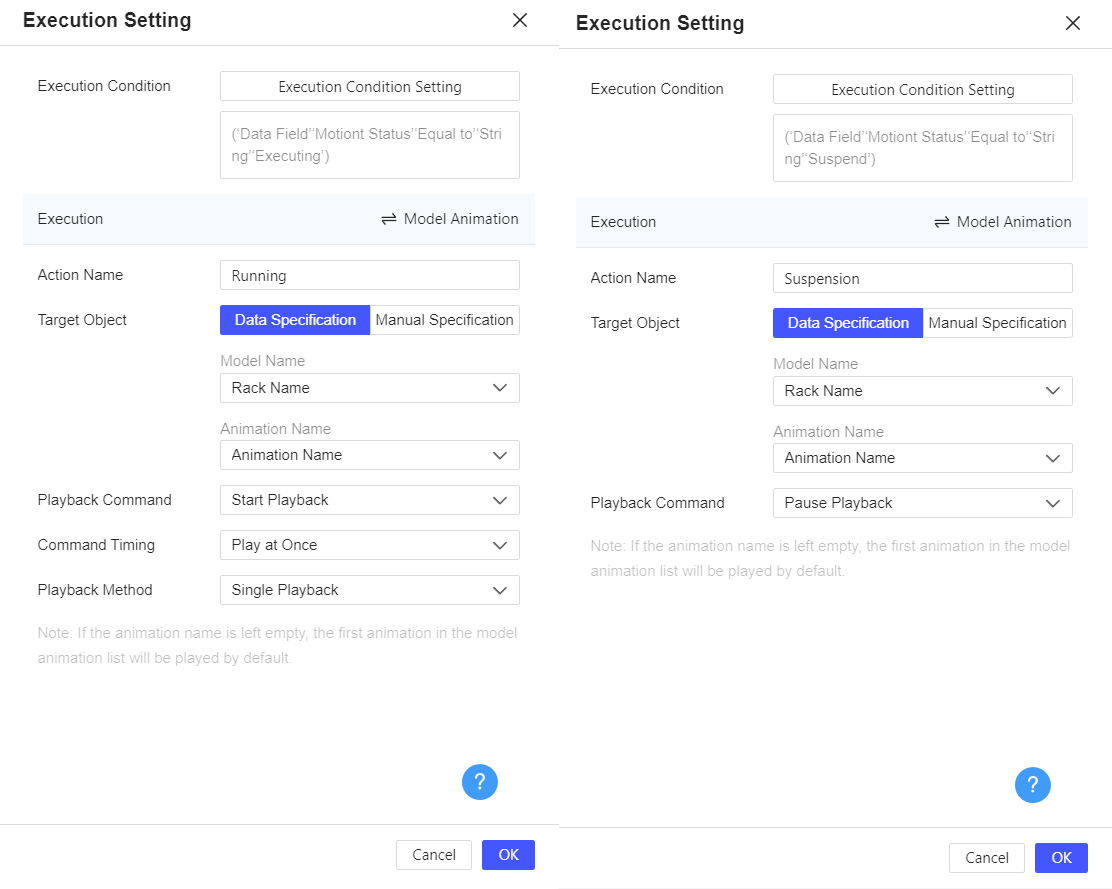Select Data Specification in the left dialog
The height and width of the screenshot is (889, 1112).
(x=295, y=320)
